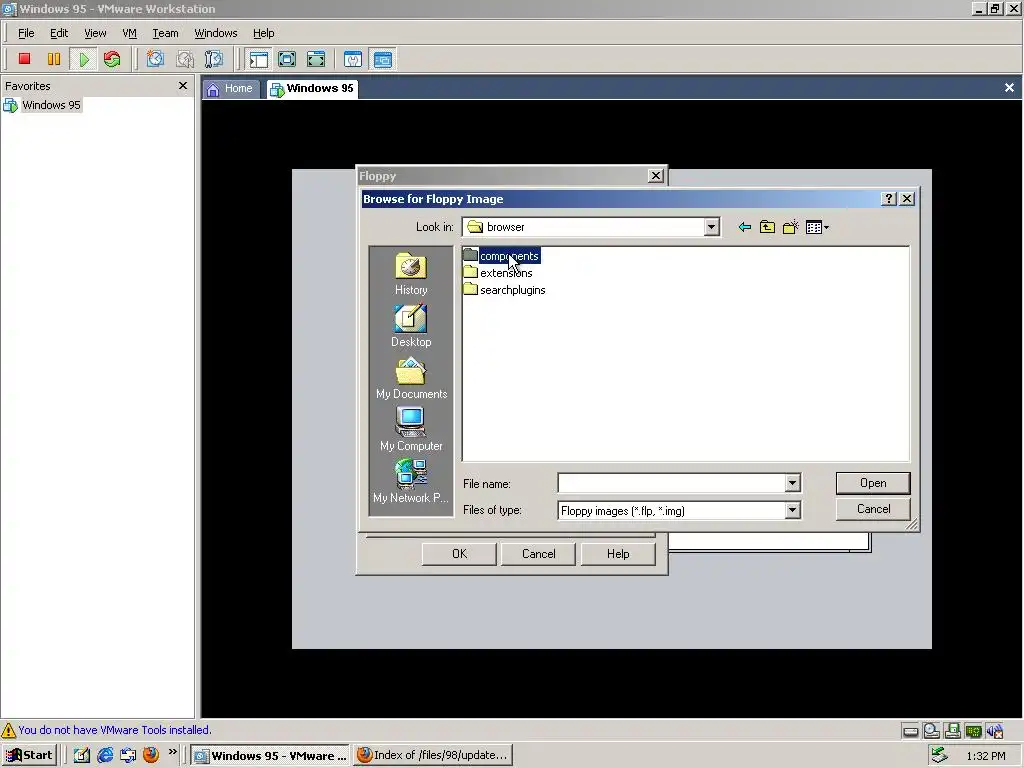Click Cancel in the browse dialog

(872, 509)
